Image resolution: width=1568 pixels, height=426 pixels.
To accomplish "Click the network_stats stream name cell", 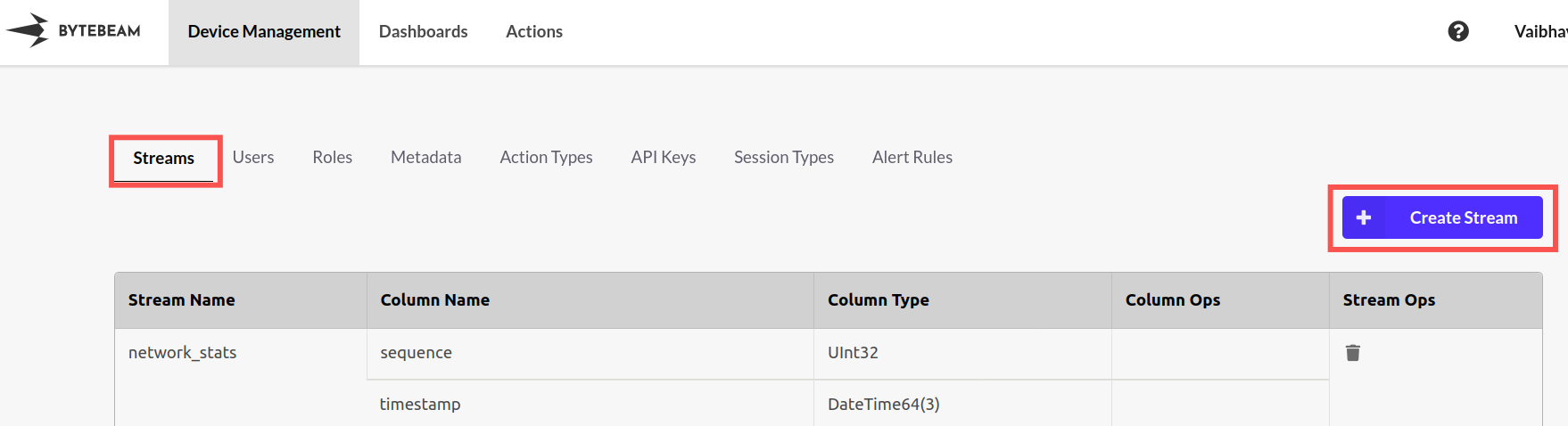I will (x=241, y=353).
